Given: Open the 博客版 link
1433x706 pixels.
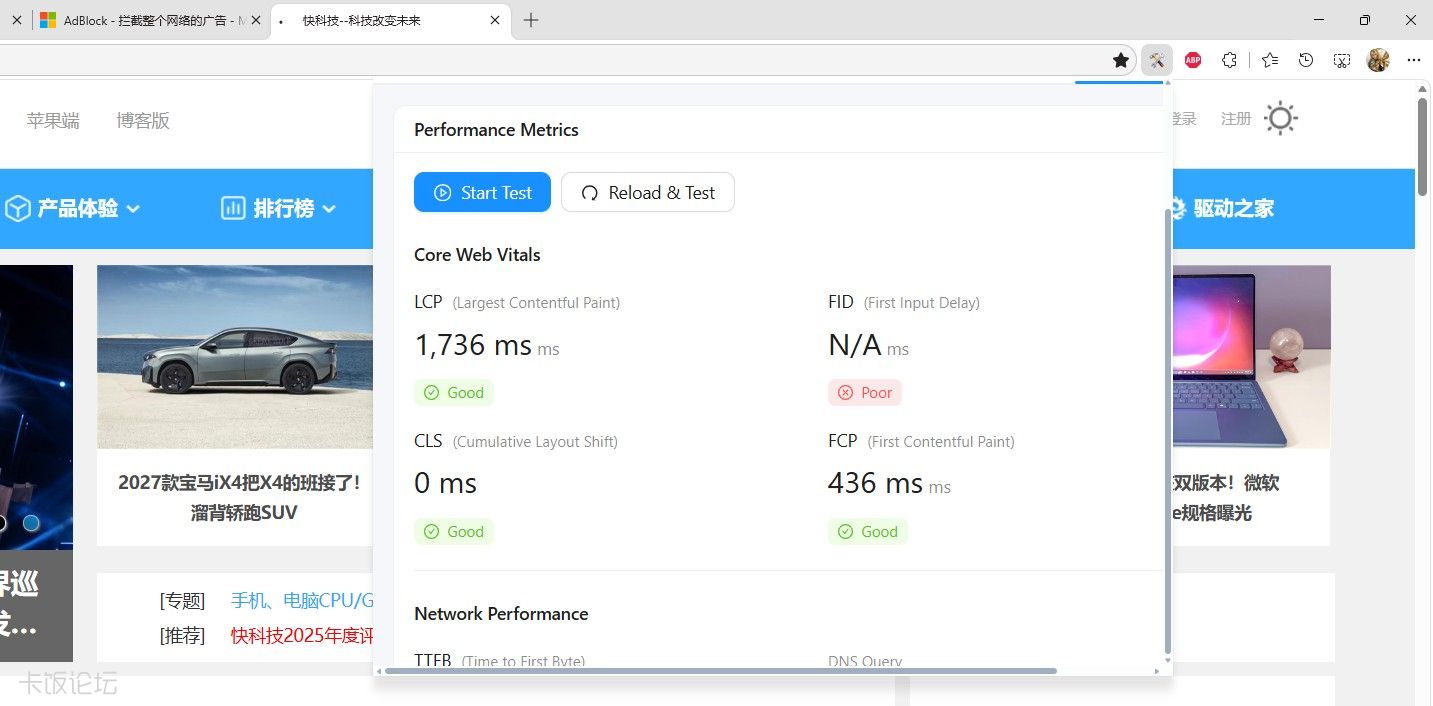Looking at the screenshot, I should (143, 120).
